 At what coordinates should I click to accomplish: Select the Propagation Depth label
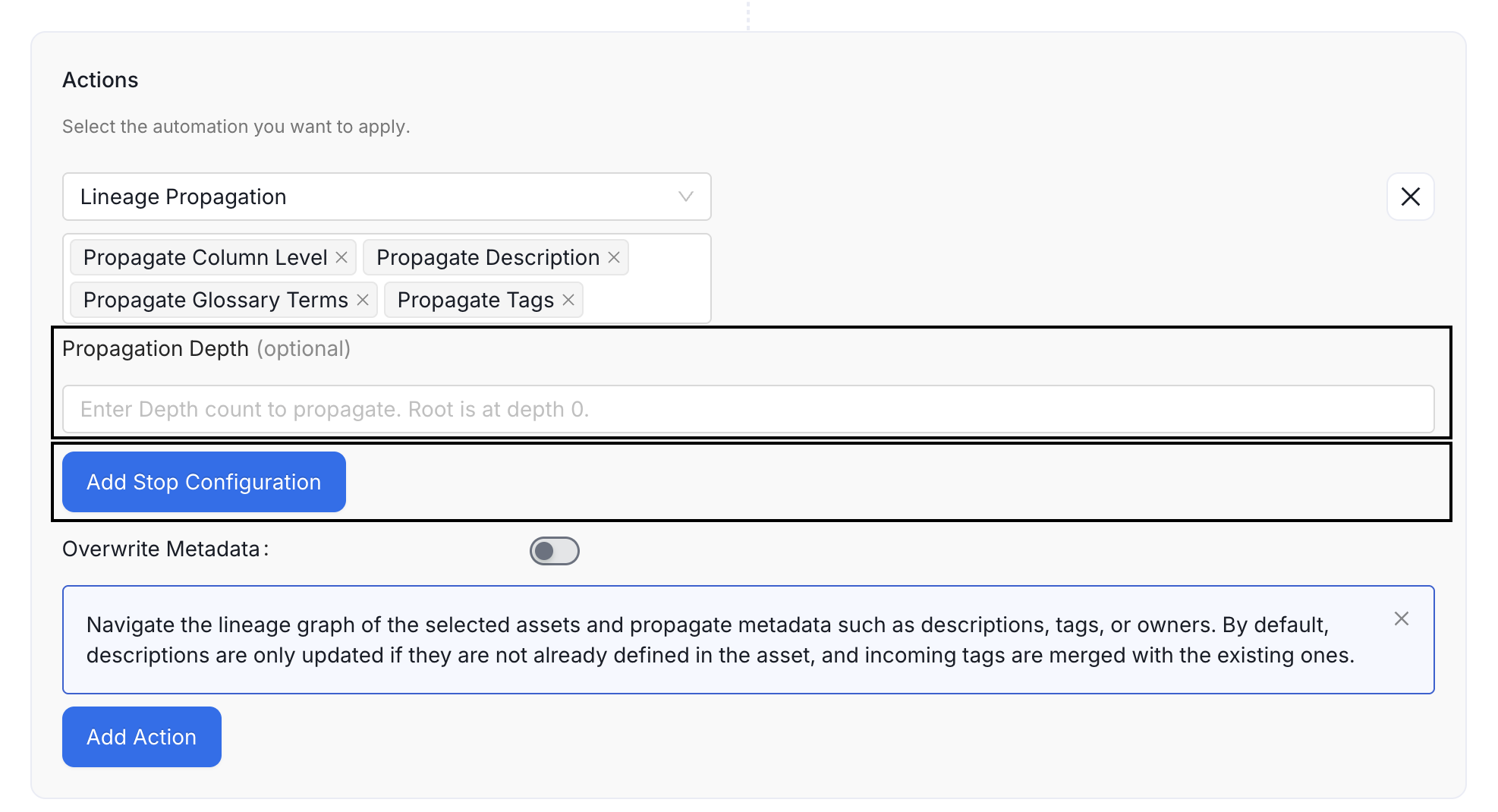[156, 348]
